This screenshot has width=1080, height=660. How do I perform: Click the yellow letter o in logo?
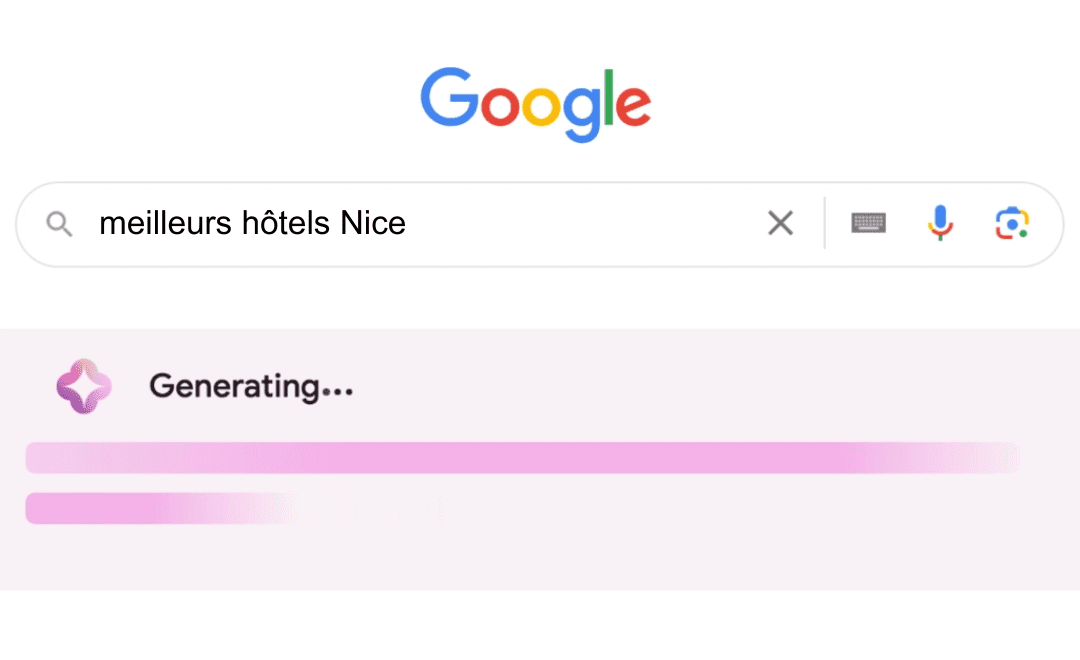pos(542,105)
